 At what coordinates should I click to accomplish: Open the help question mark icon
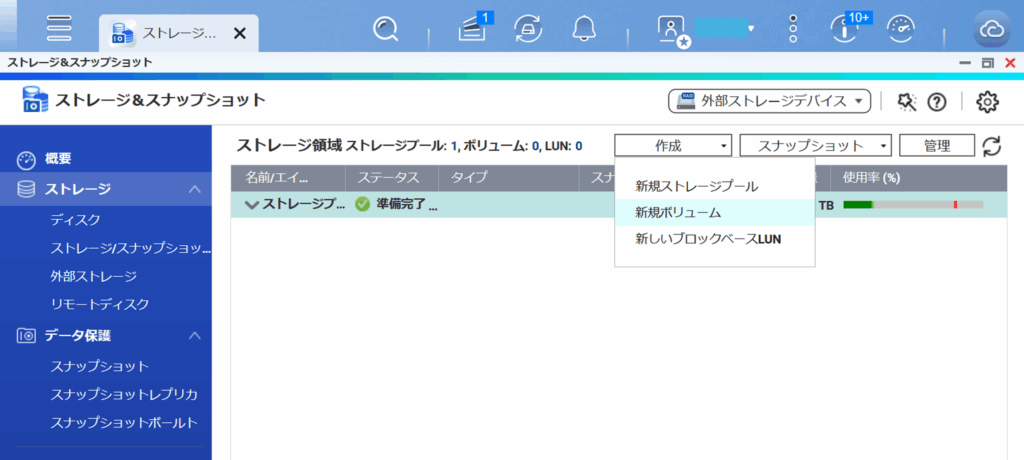tap(937, 101)
